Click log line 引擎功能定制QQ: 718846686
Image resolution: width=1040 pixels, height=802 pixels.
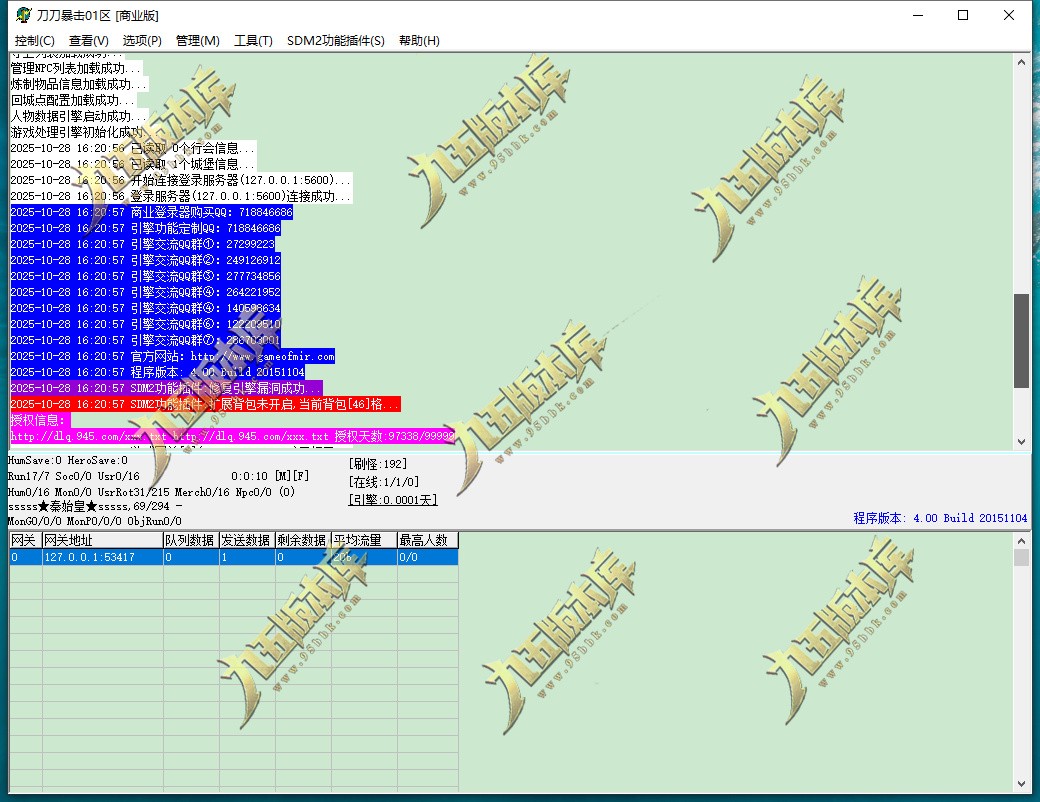(x=145, y=228)
